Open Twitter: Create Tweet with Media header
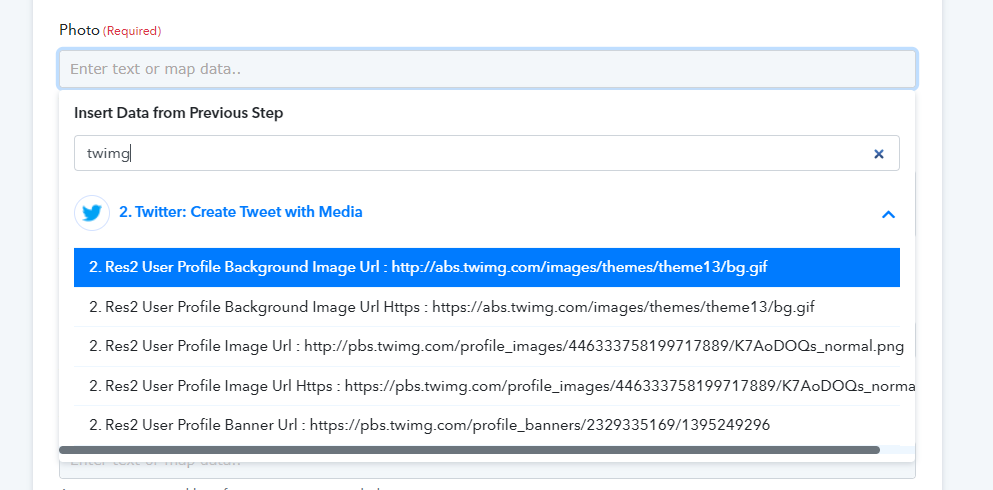Viewport: 993px width, 490px height. pos(241,212)
